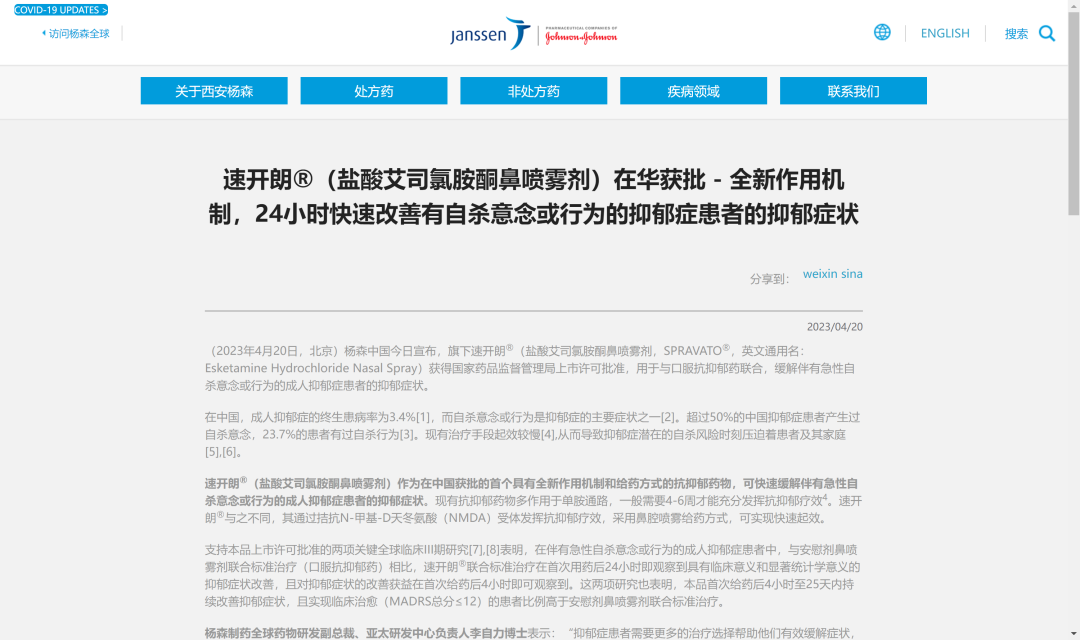Share article via weixin link

coord(820,273)
